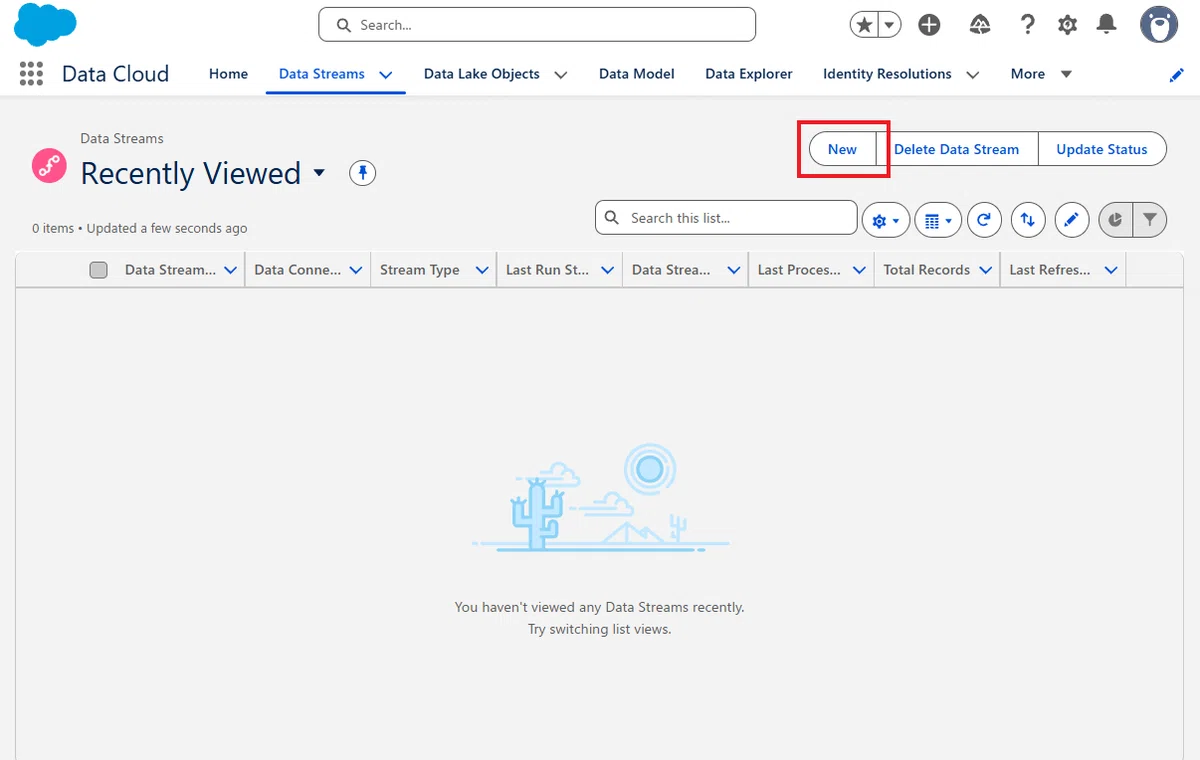The height and width of the screenshot is (760, 1200).
Task: Switch to the Data Lake Objects tab
Action: coord(482,74)
